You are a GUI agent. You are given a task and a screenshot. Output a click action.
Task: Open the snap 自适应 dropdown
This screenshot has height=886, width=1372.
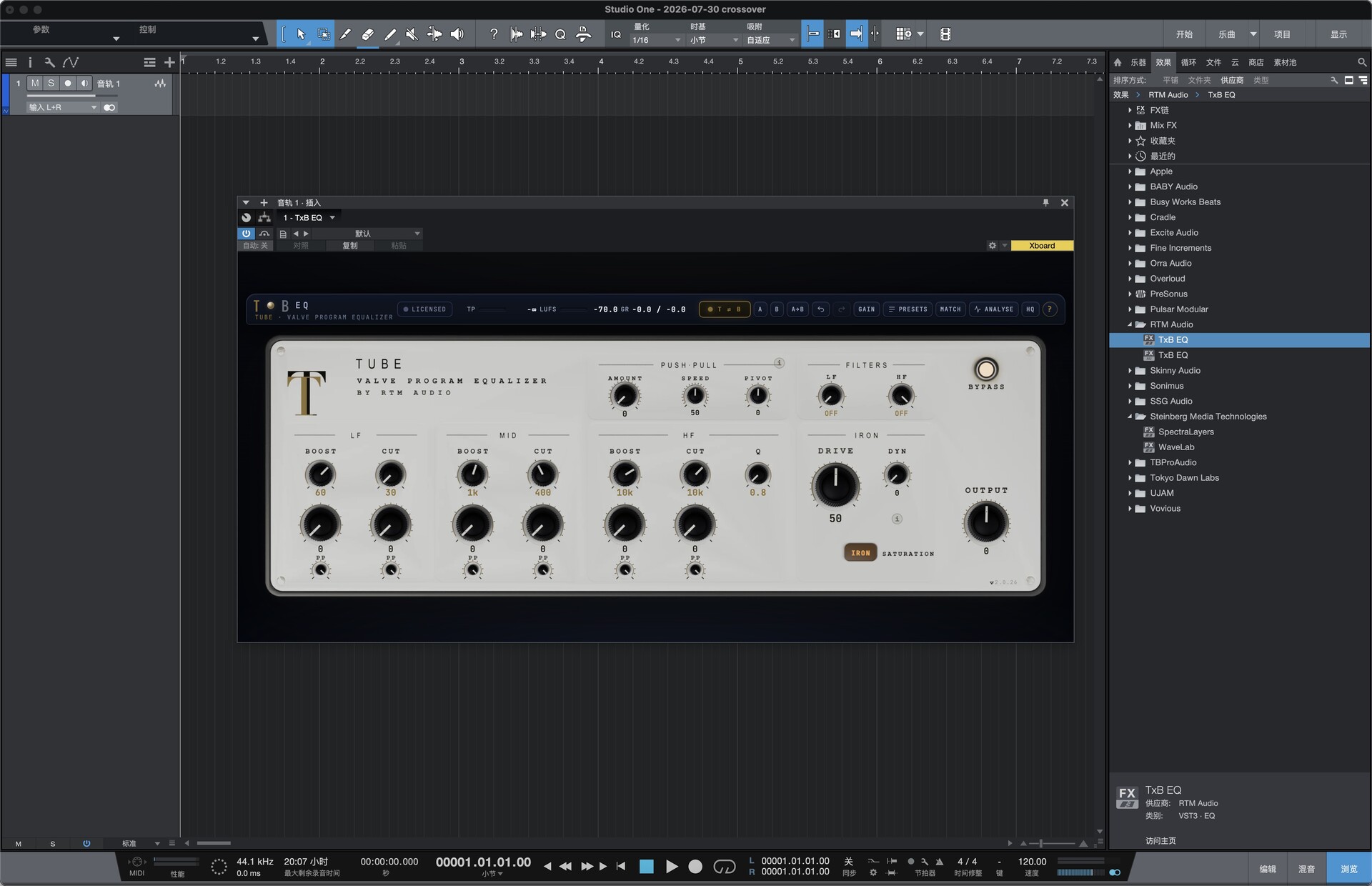pos(770,40)
